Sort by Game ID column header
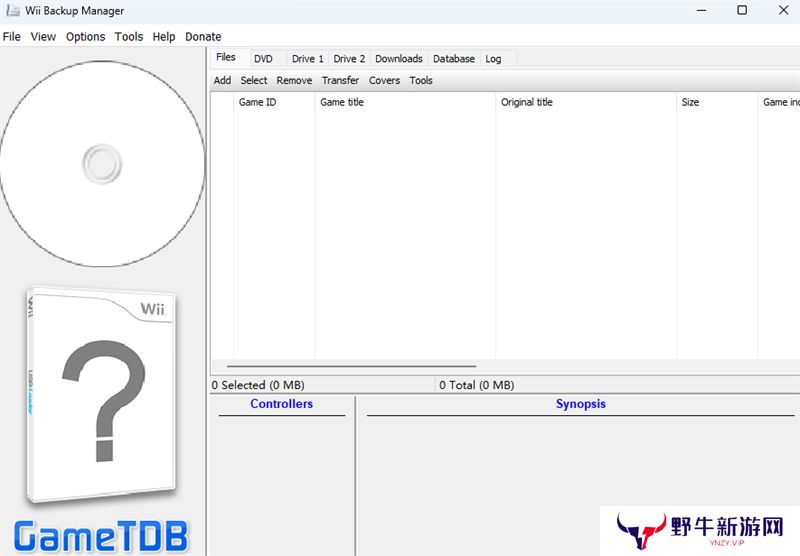The image size is (800, 556). pos(257,103)
